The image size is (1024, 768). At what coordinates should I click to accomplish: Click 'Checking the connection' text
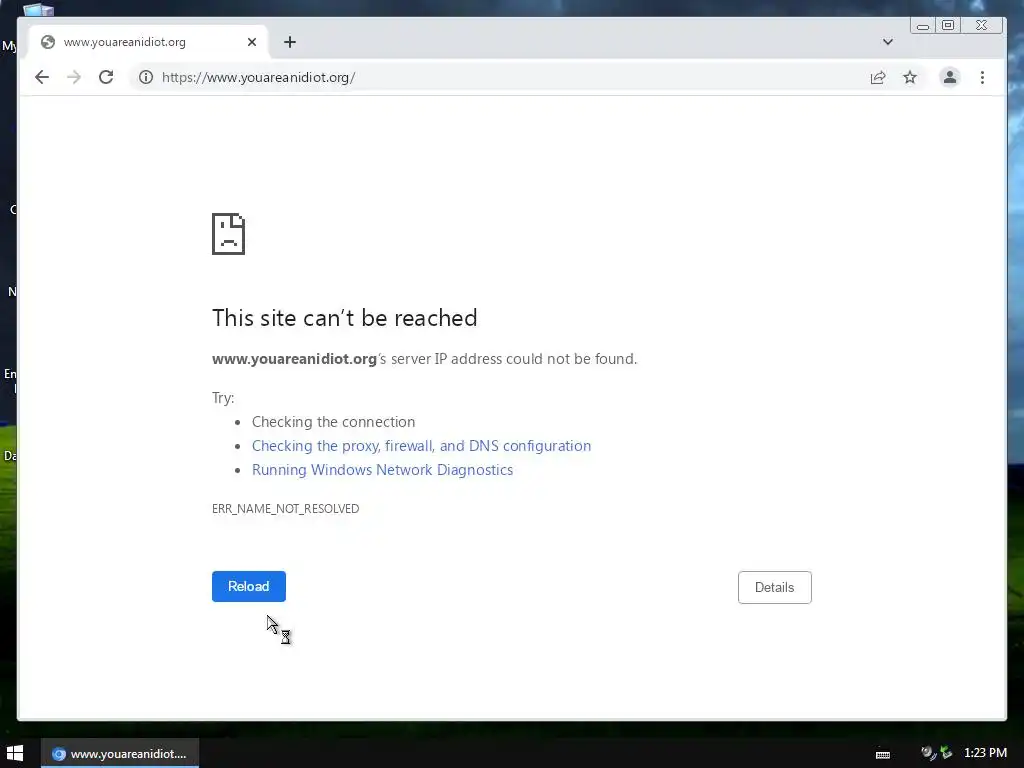tap(334, 422)
